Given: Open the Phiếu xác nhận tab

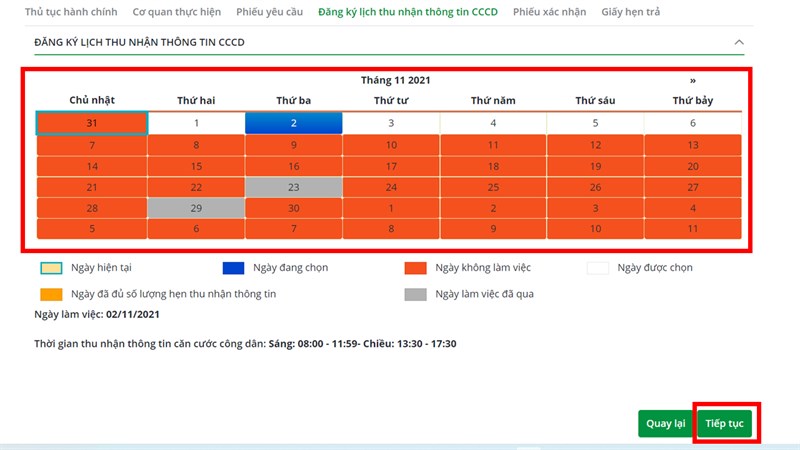Looking at the screenshot, I should 550,12.
